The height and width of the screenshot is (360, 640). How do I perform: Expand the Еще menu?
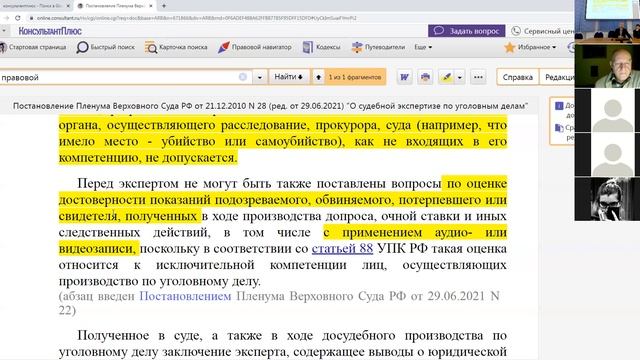point(423,47)
